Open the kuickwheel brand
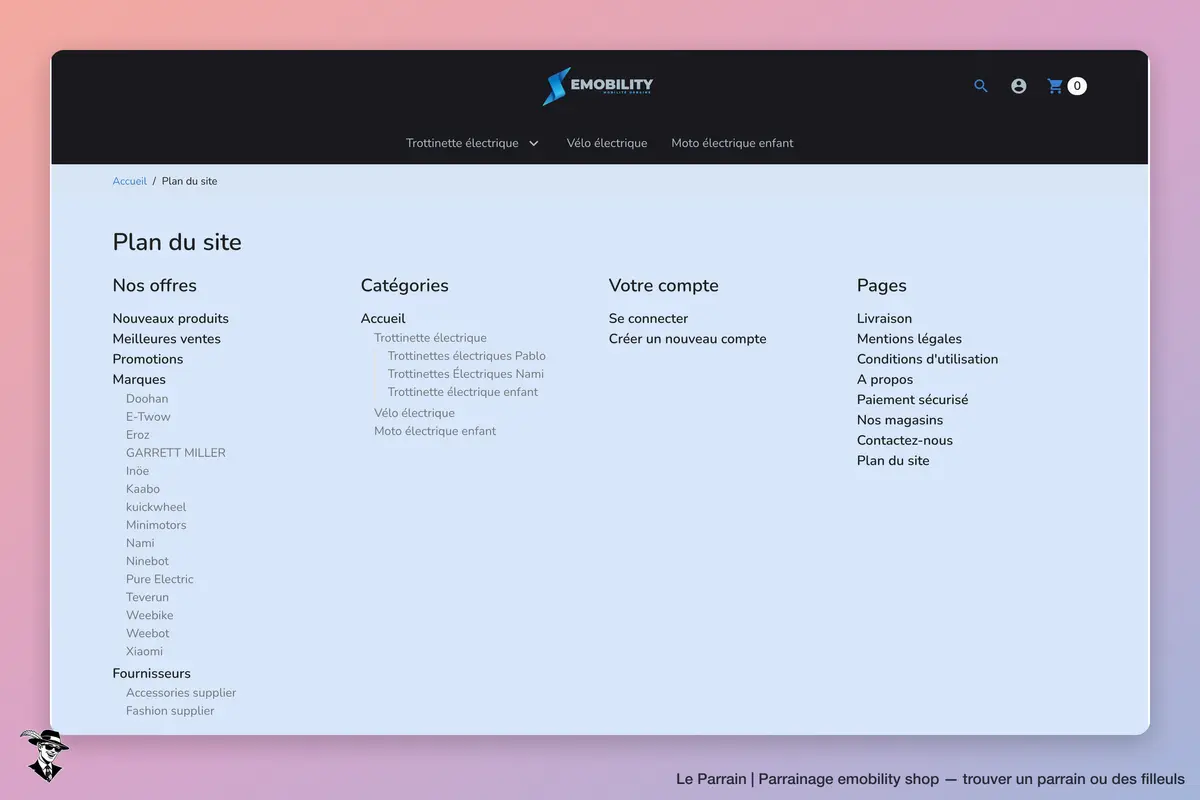1200x800 pixels. pyautogui.click(x=156, y=507)
